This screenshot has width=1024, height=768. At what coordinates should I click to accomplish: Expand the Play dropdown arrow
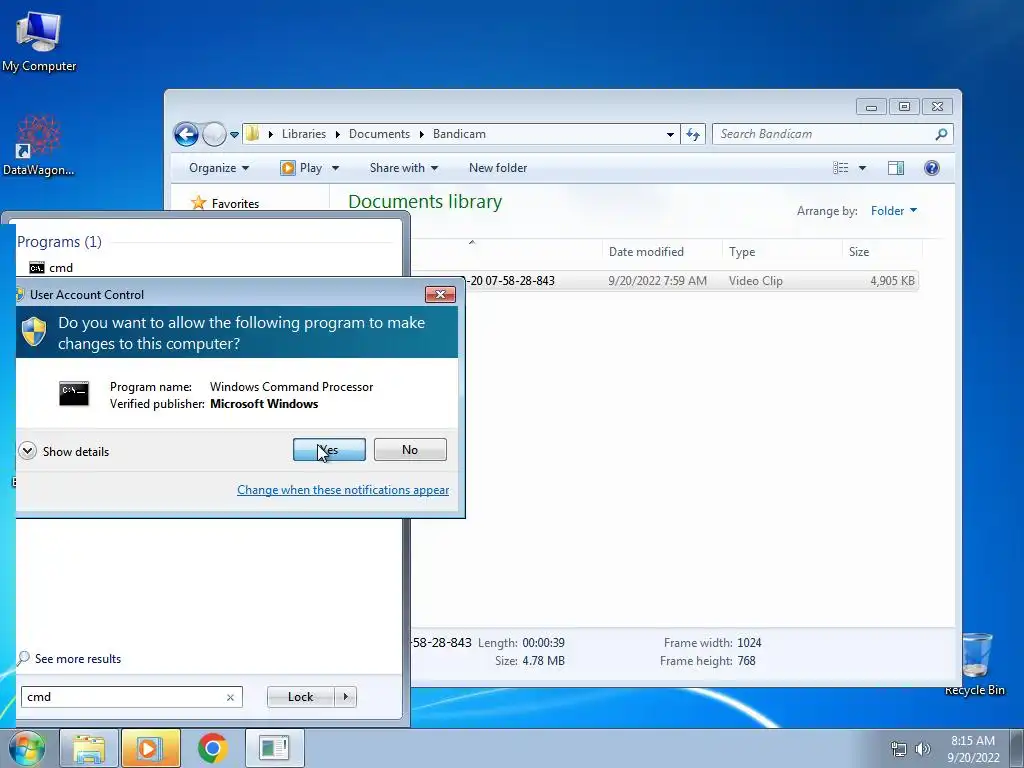[x=336, y=168]
